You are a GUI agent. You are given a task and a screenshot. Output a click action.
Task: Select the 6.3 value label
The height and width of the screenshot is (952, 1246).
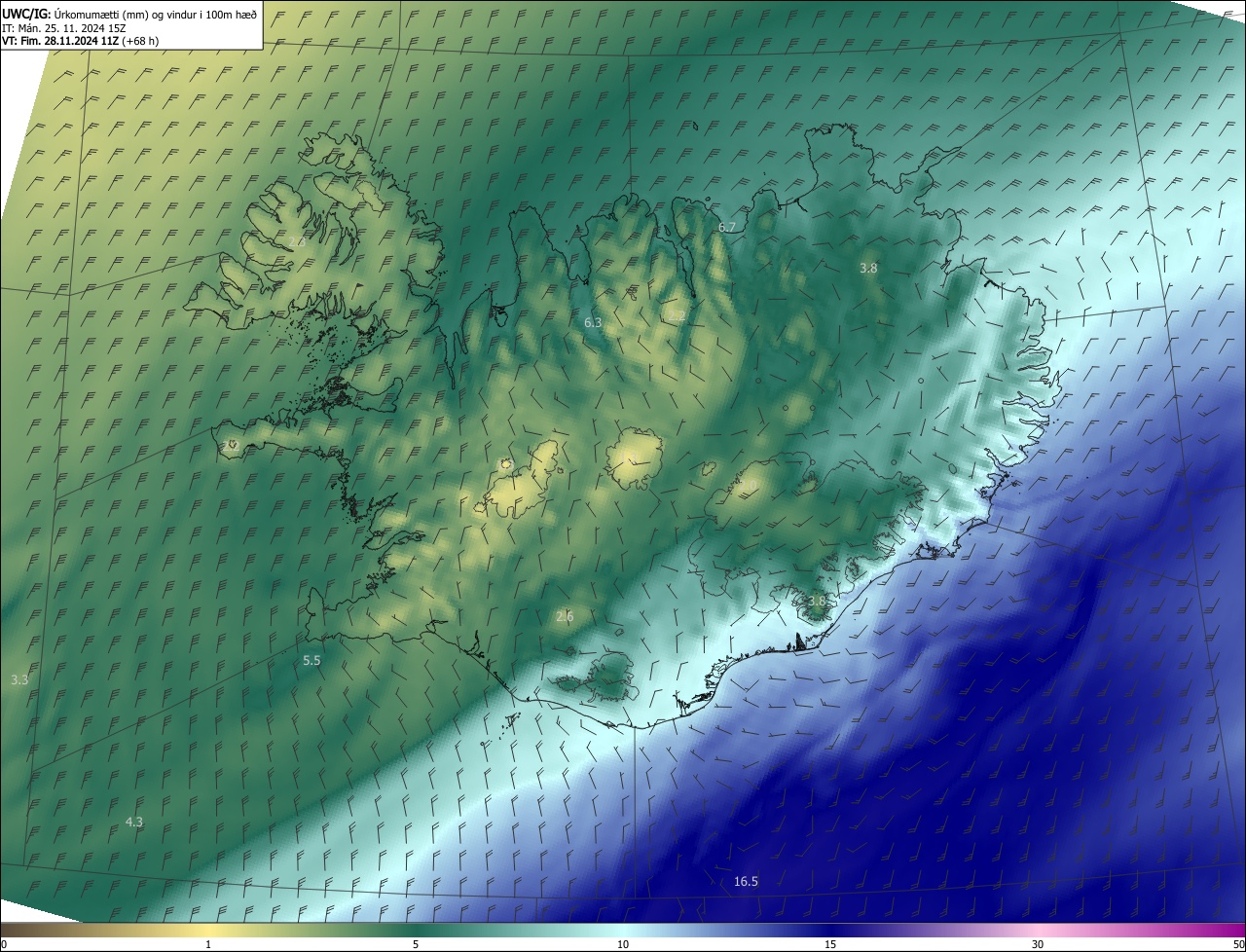593,322
